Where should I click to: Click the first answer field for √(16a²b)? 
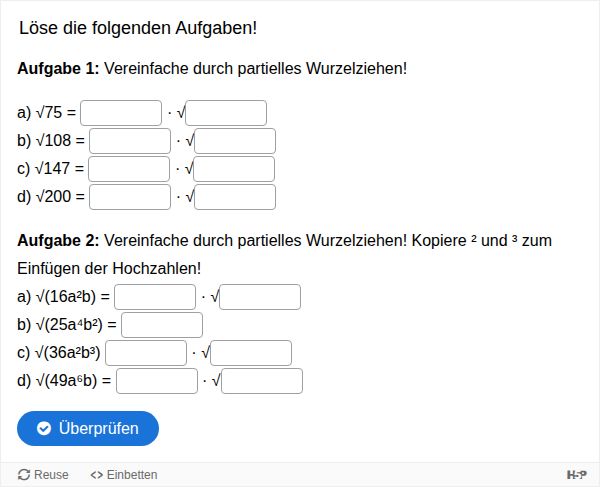155,297
